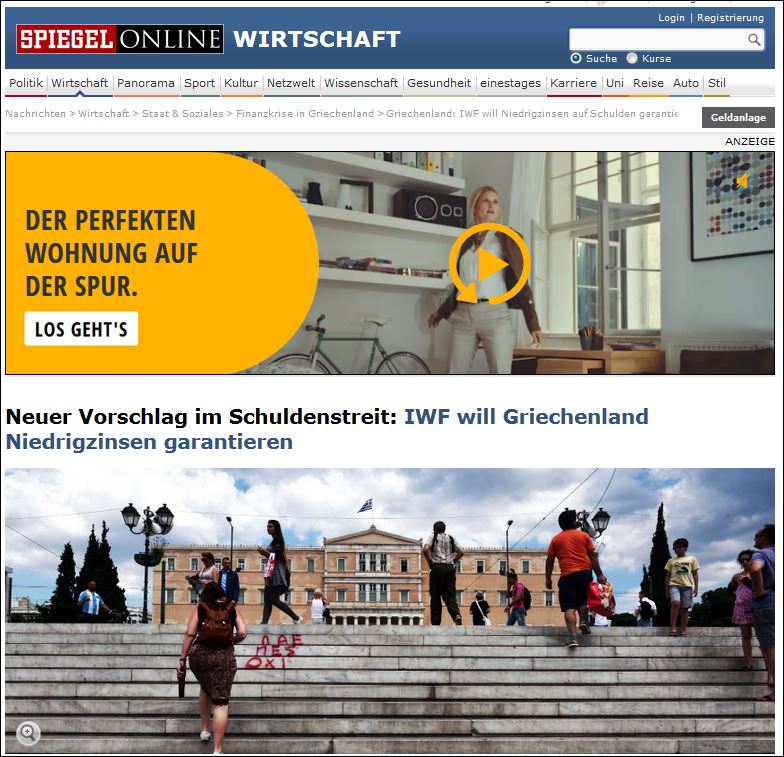
Task: Click the Login link
Action: (671, 18)
